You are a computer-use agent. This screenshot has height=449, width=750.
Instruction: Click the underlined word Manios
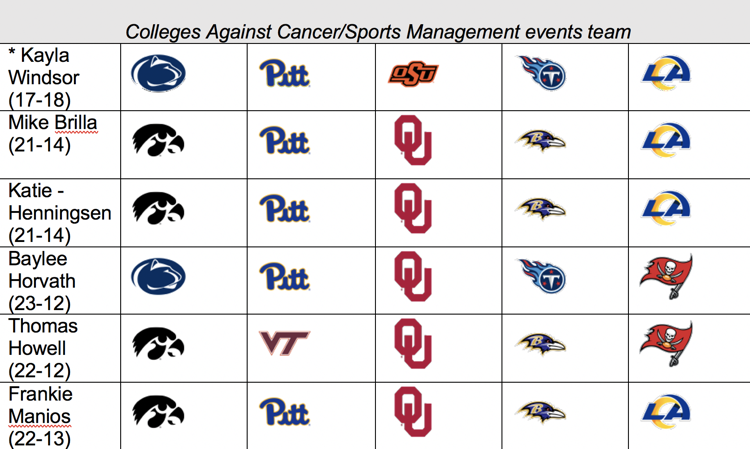(39, 416)
